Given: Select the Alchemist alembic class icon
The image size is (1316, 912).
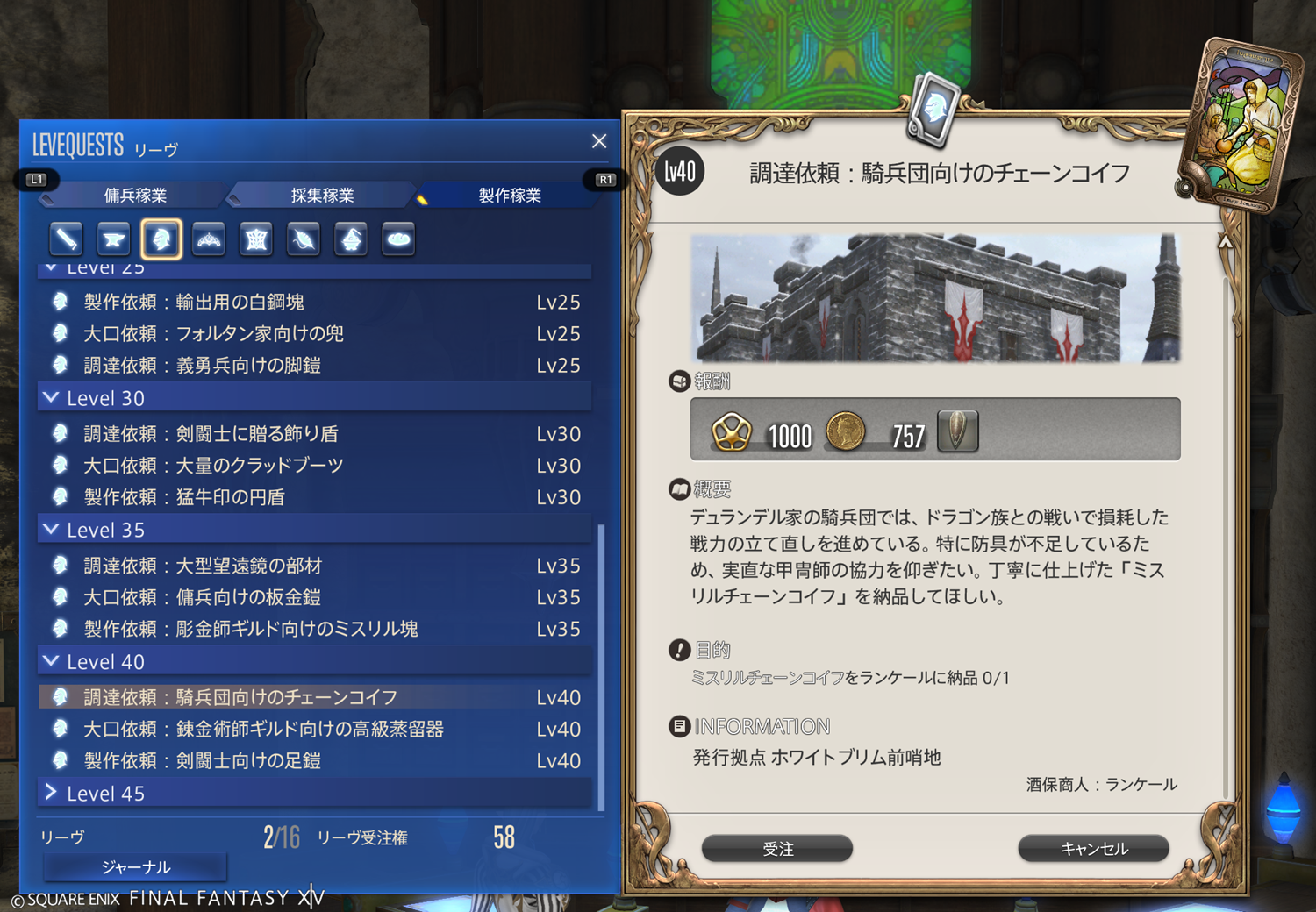Looking at the screenshot, I should pos(351,239).
